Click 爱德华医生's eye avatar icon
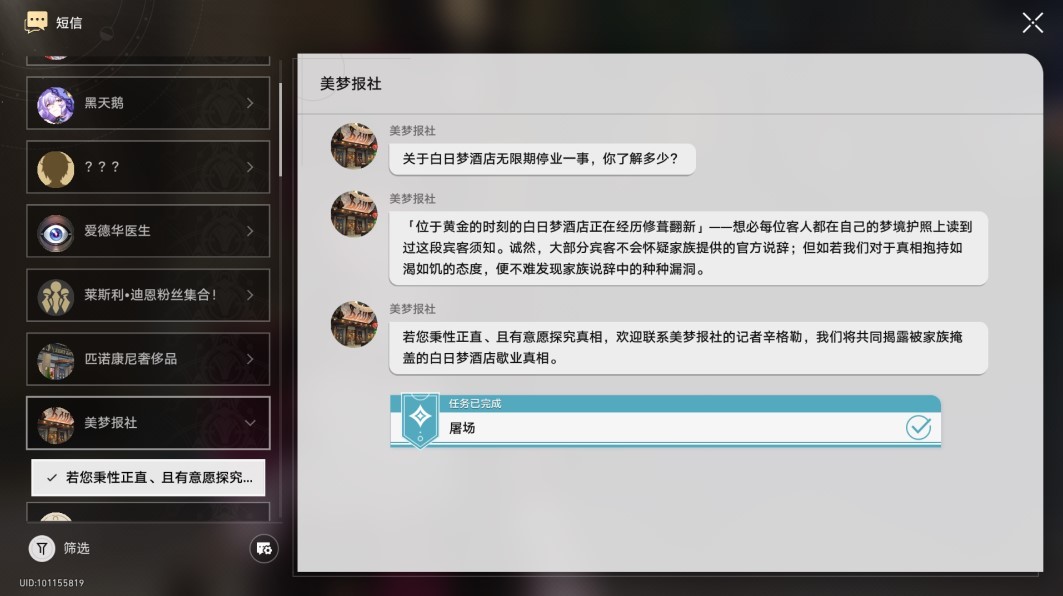This screenshot has height=596, width=1063. click(55, 230)
